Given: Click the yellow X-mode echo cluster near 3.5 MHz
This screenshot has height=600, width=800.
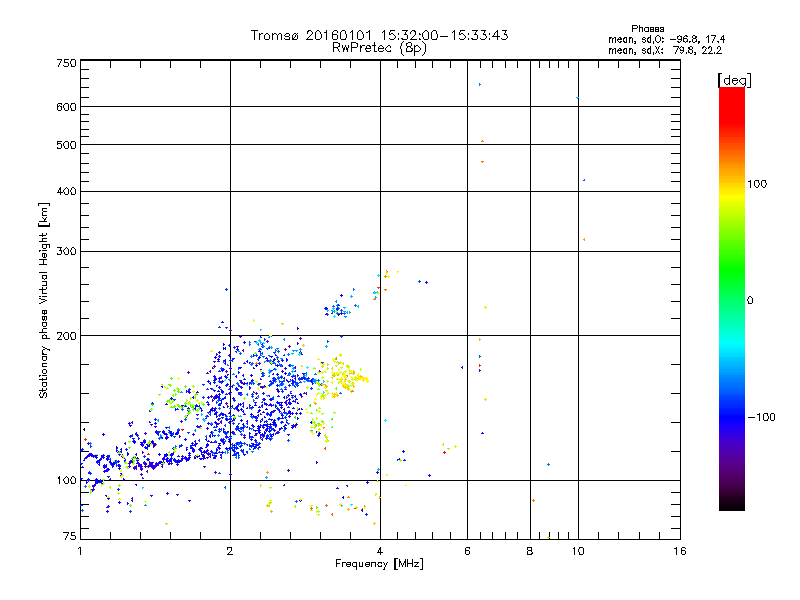Looking at the screenshot, I should [342, 378].
